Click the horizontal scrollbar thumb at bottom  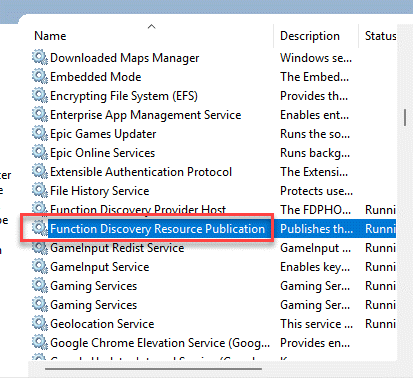click(153, 369)
